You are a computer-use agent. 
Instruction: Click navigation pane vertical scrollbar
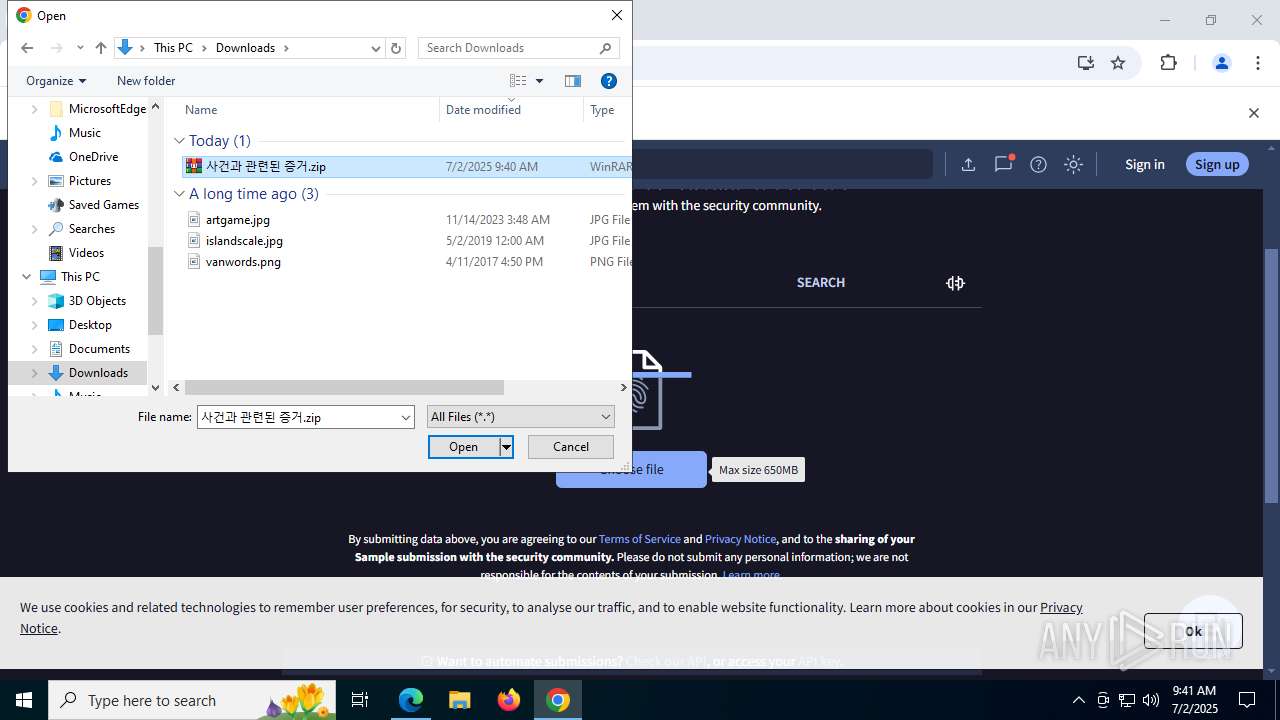[155, 290]
